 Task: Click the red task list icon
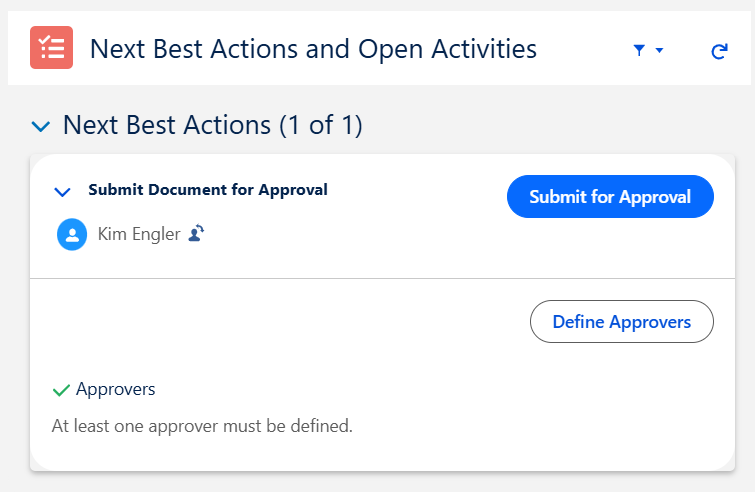tap(51, 48)
